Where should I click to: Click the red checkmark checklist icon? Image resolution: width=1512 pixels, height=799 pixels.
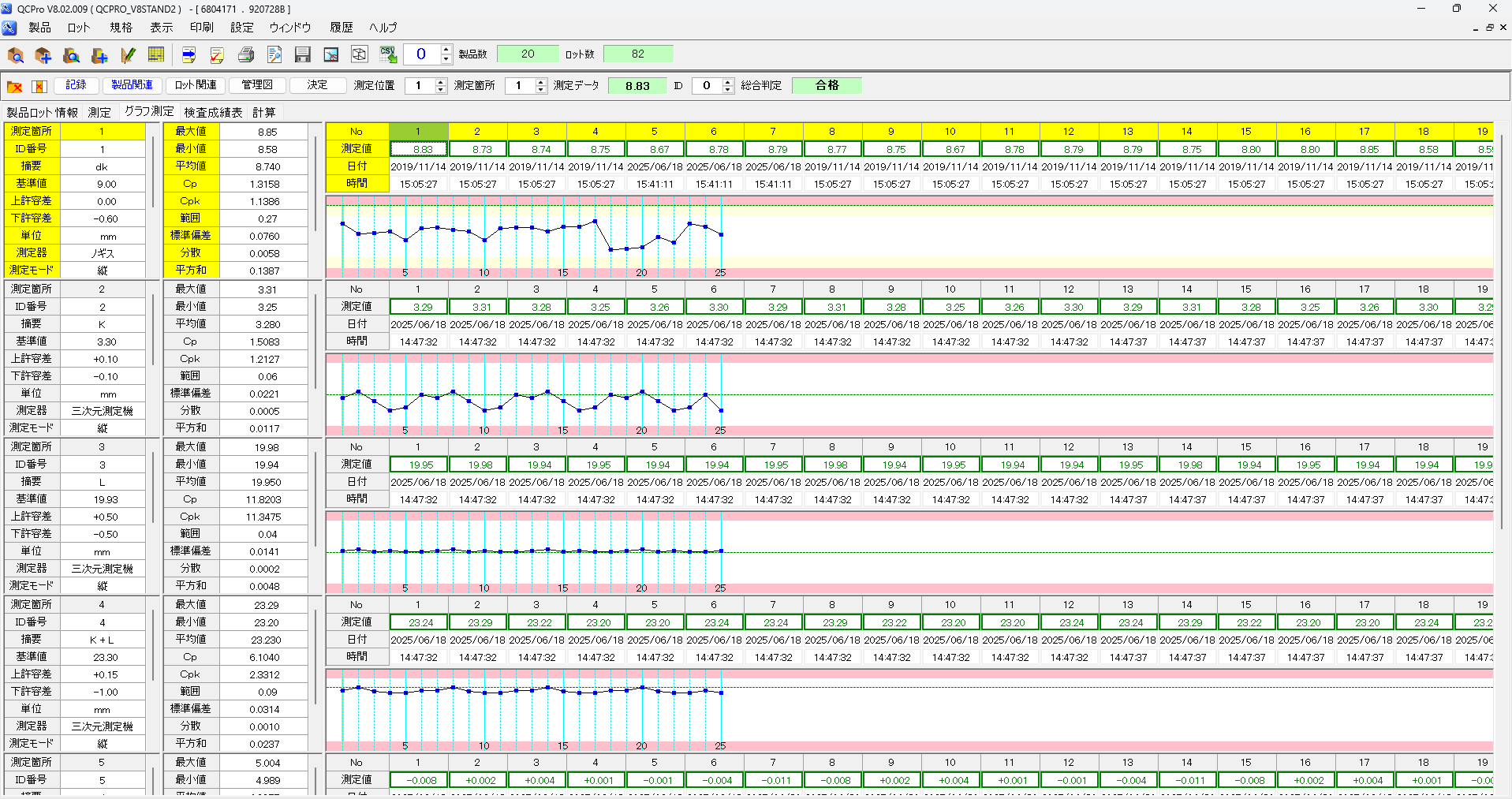click(217, 54)
